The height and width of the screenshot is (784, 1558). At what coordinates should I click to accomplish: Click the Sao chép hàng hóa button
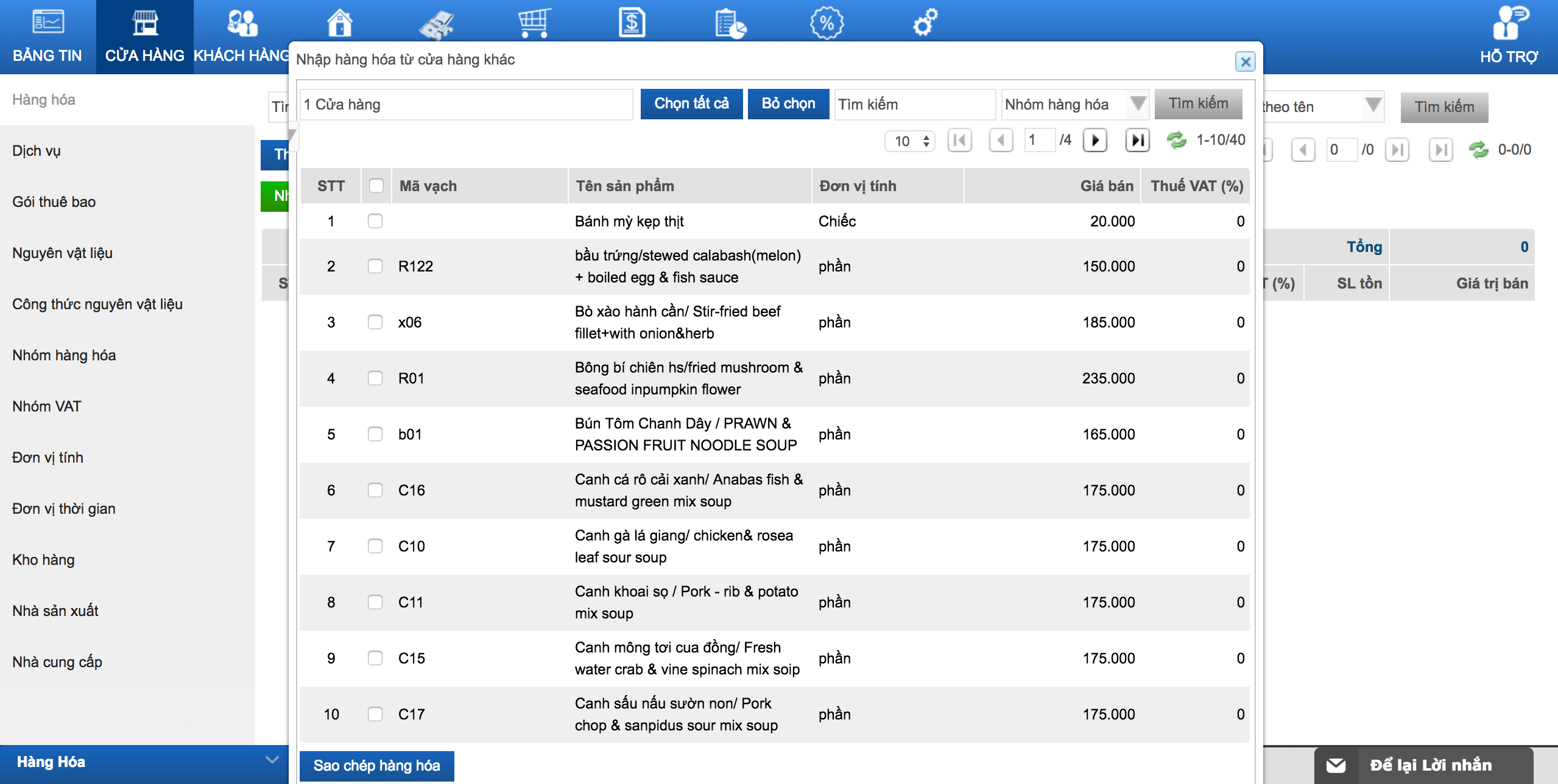376,765
